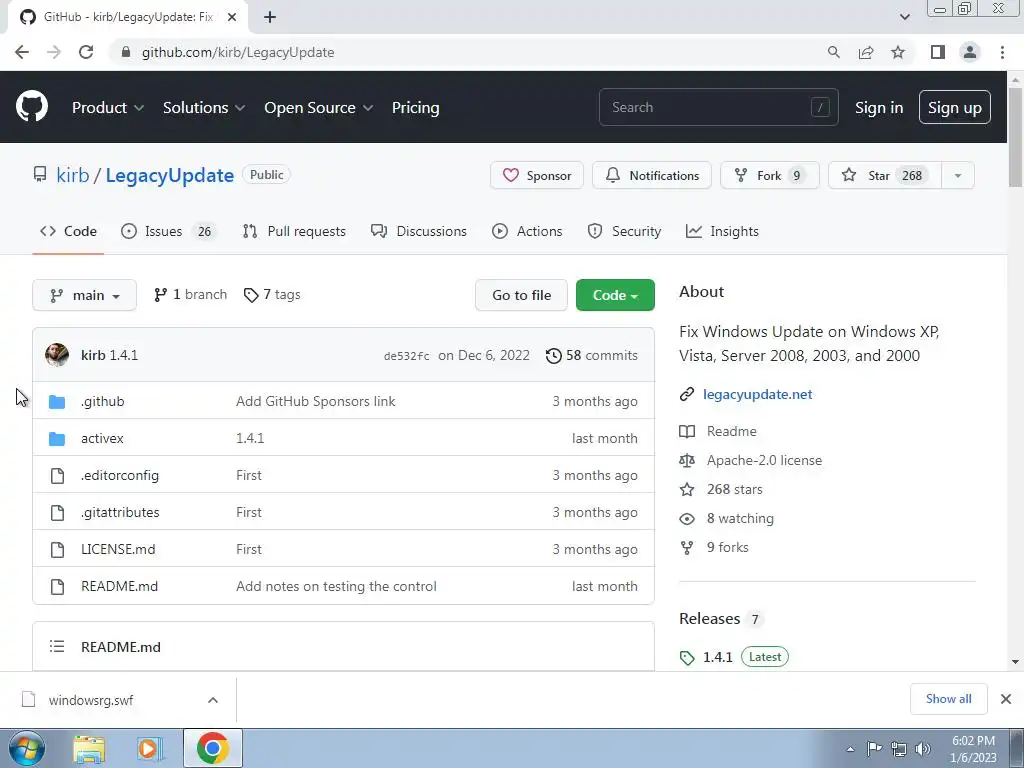Open the README.md file
Image resolution: width=1024 pixels, height=768 pixels.
(120, 586)
